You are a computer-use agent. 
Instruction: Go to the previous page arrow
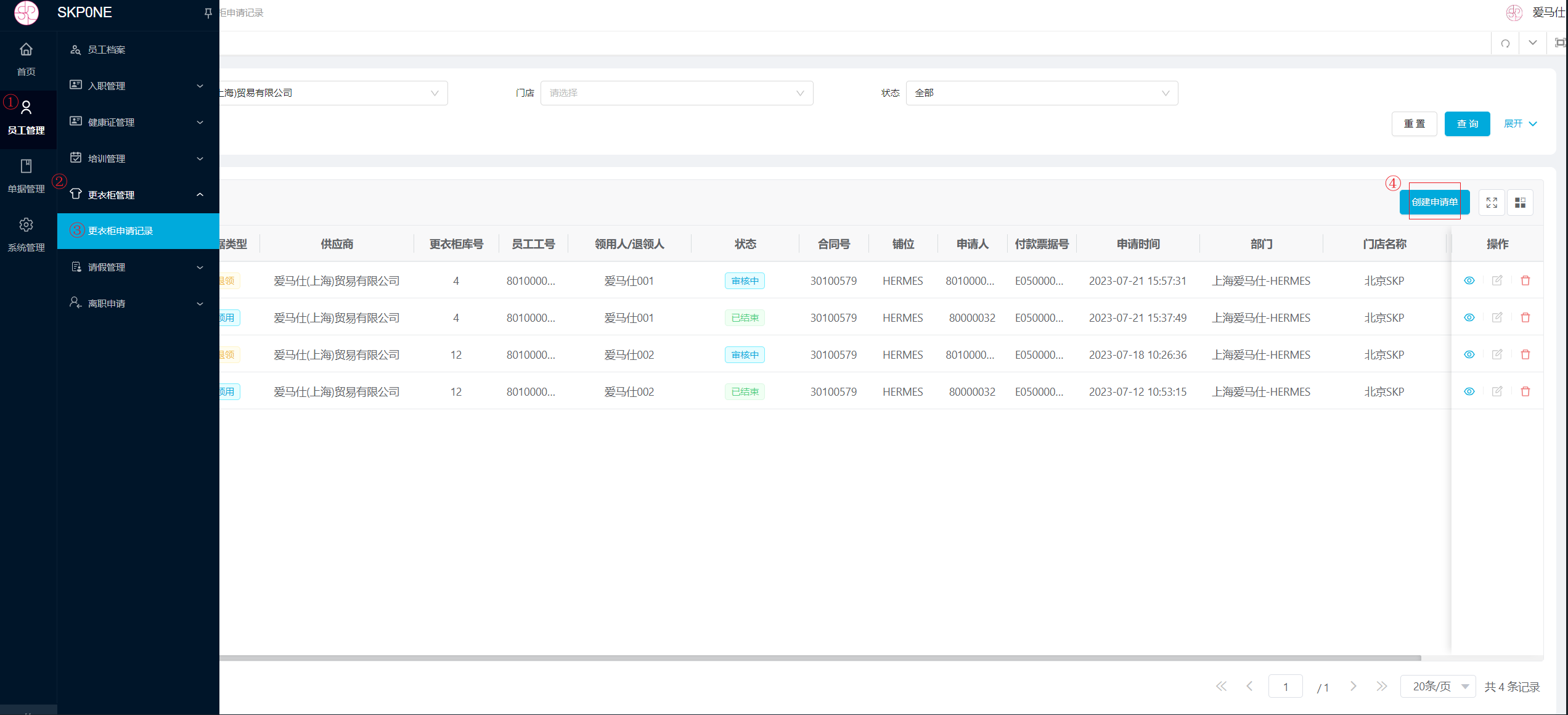point(1249,686)
